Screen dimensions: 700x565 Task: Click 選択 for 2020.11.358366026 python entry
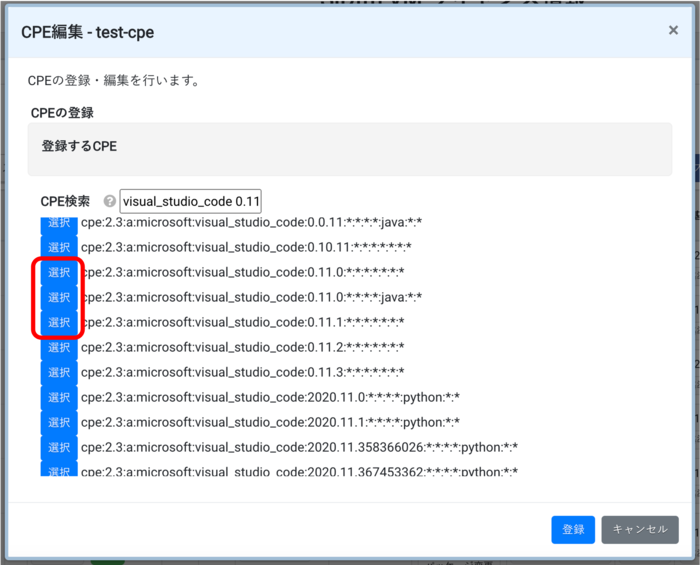[59, 447]
